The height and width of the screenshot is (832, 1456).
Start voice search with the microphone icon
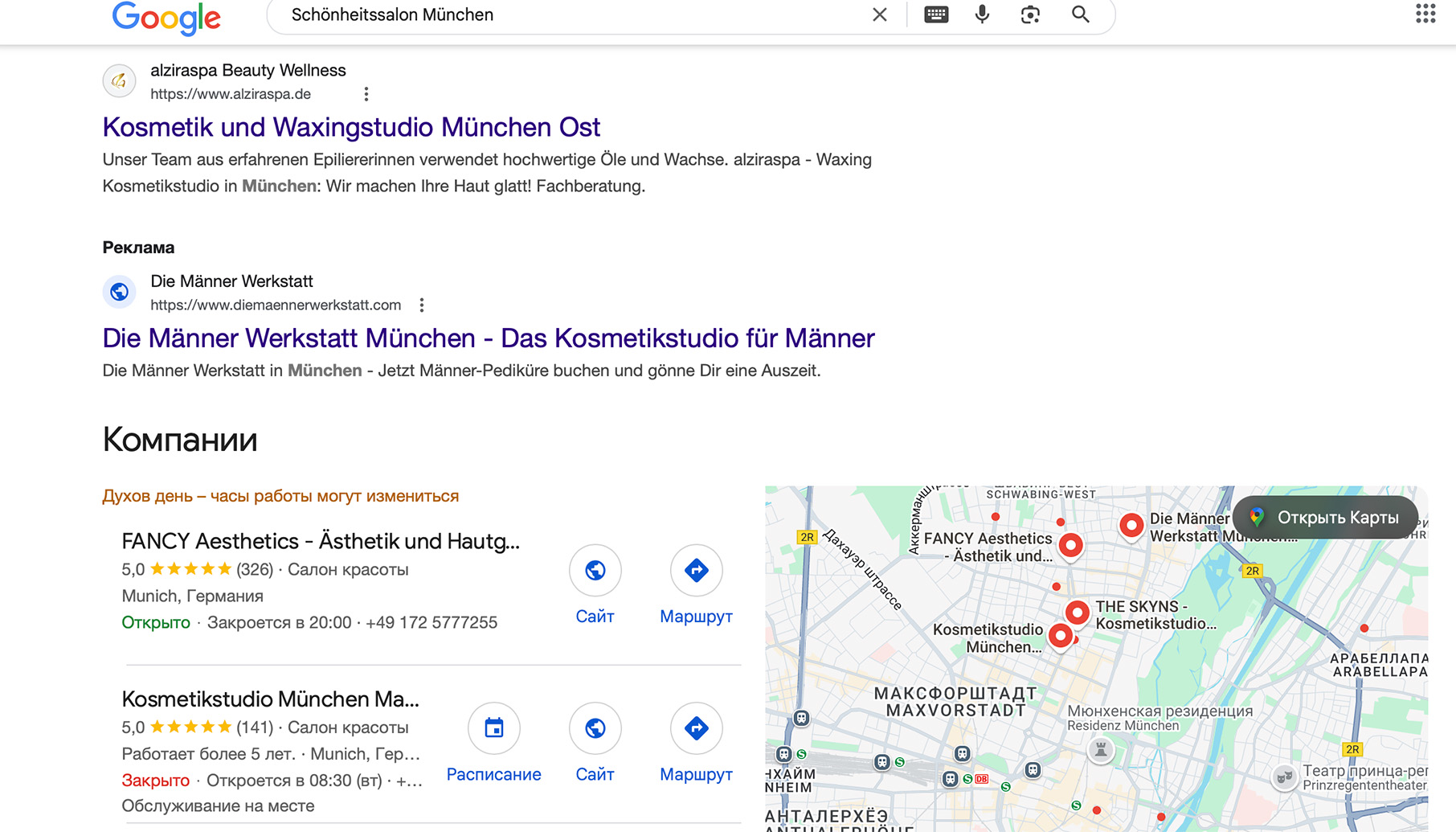coord(982,14)
